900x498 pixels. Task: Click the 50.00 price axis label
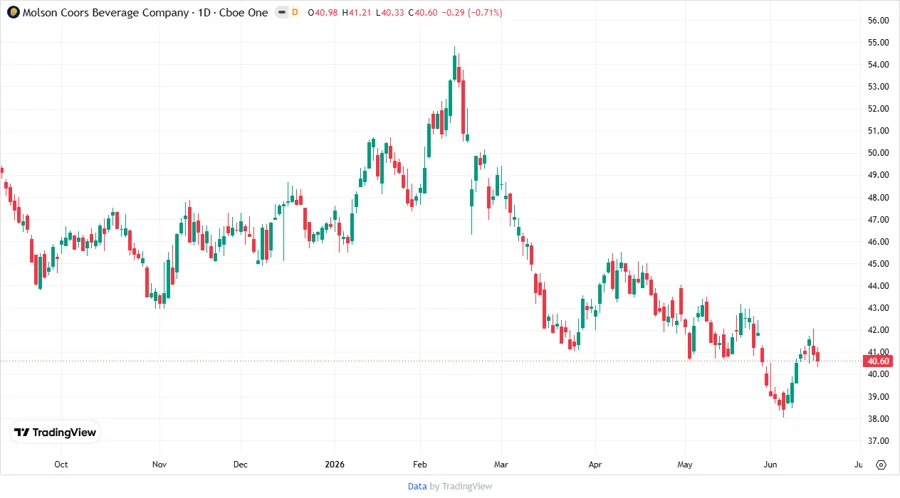(x=878, y=153)
